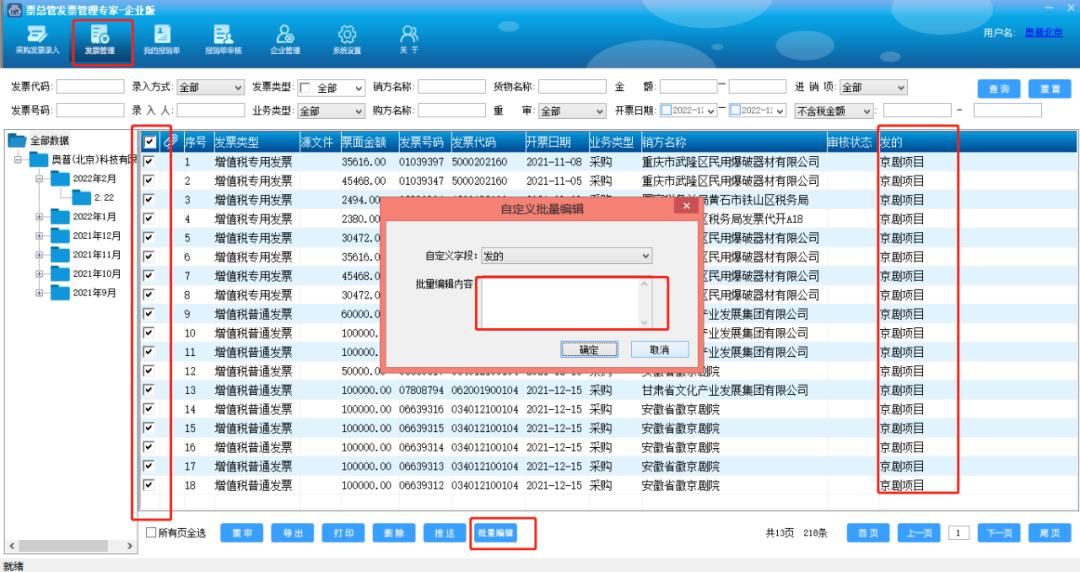Click scroll-right arrow of tree panel
This screenshot has width=1080, height=572.
coord(129,545)
